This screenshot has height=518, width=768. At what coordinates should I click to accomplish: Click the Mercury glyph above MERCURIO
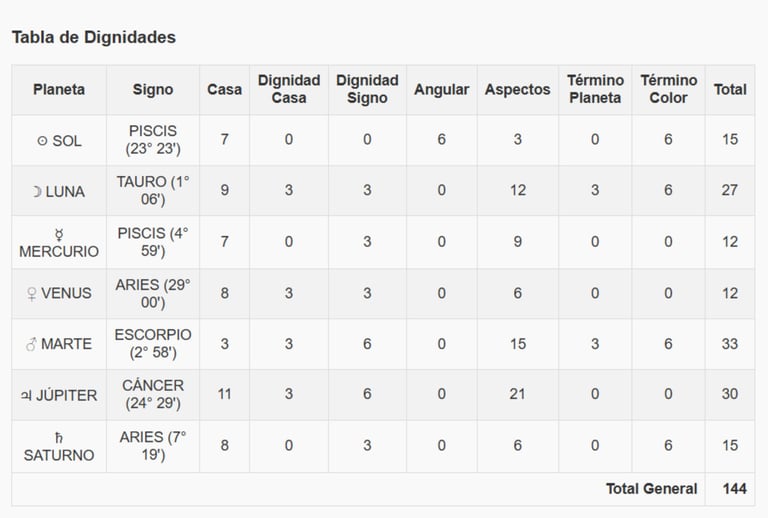59,233
